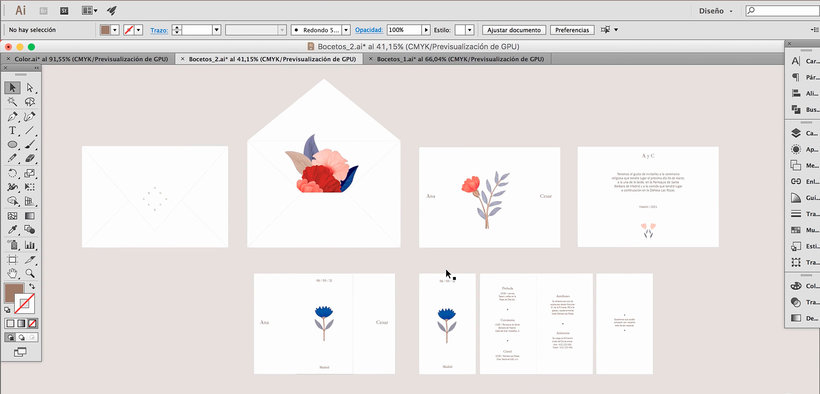Select the Free Transform tool
Viewport: 820px width, 394px height.
point(30,187)
